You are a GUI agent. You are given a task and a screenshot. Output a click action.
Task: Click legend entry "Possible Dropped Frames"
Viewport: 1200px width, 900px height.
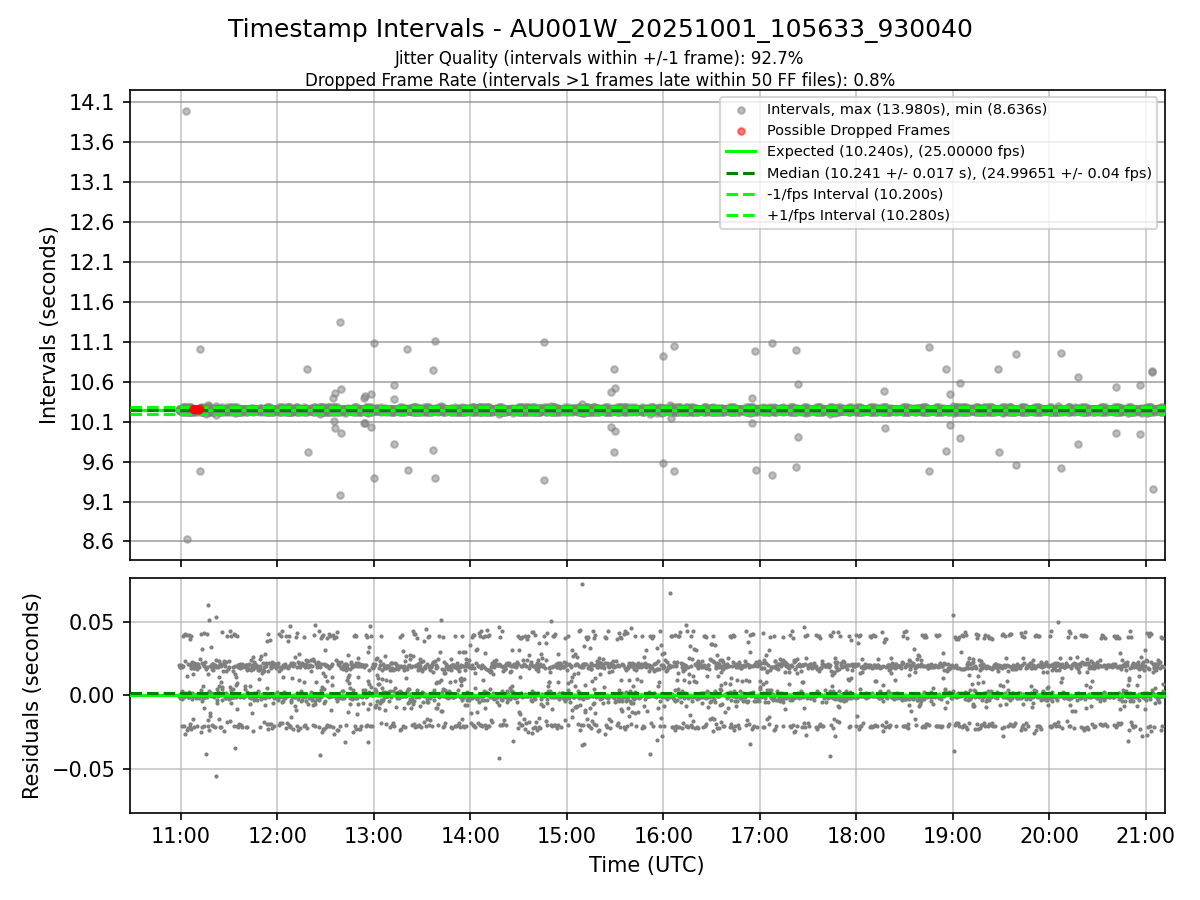click(x=858, y=130)
